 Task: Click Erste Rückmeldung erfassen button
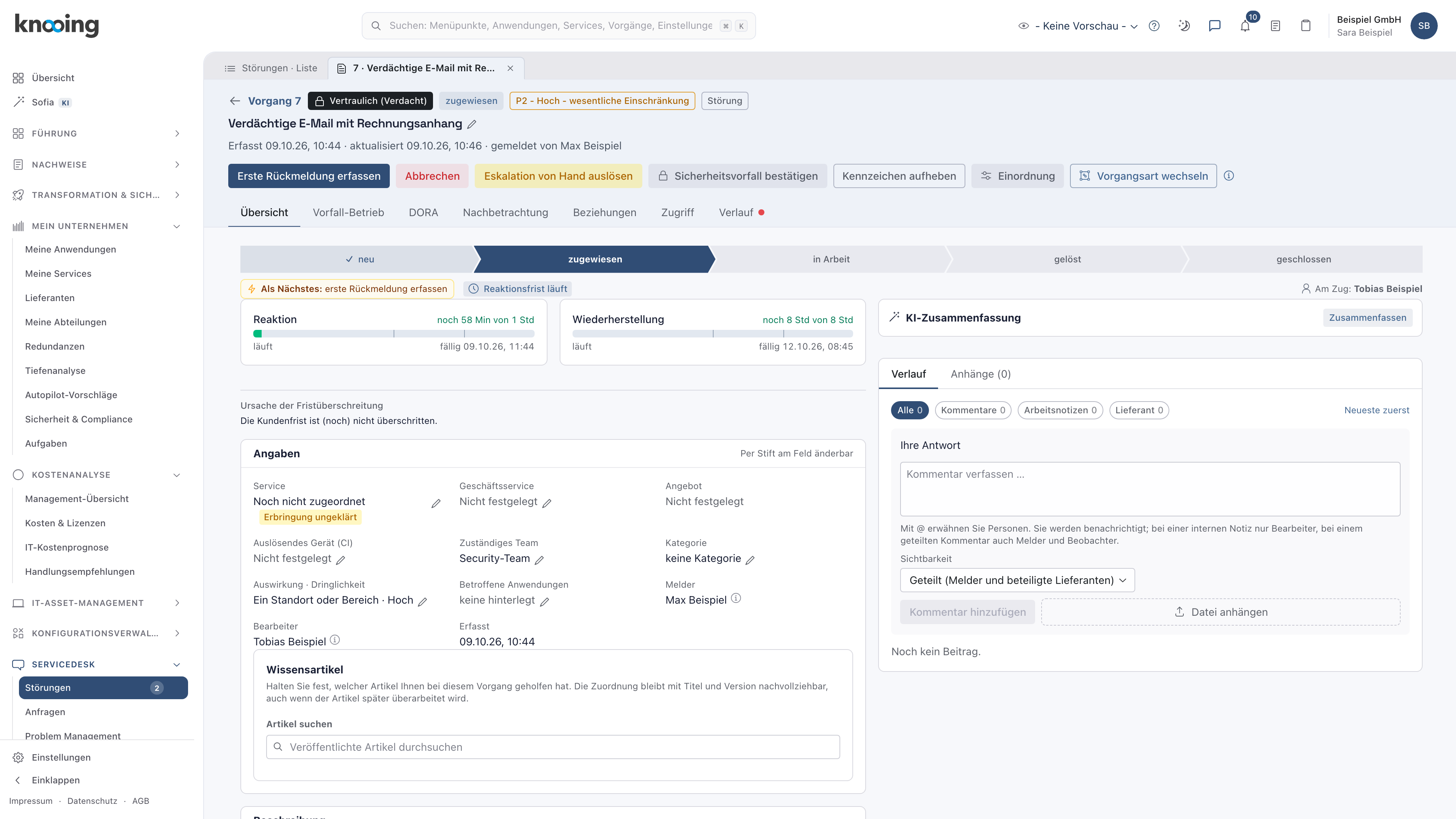tap(309, 176)
